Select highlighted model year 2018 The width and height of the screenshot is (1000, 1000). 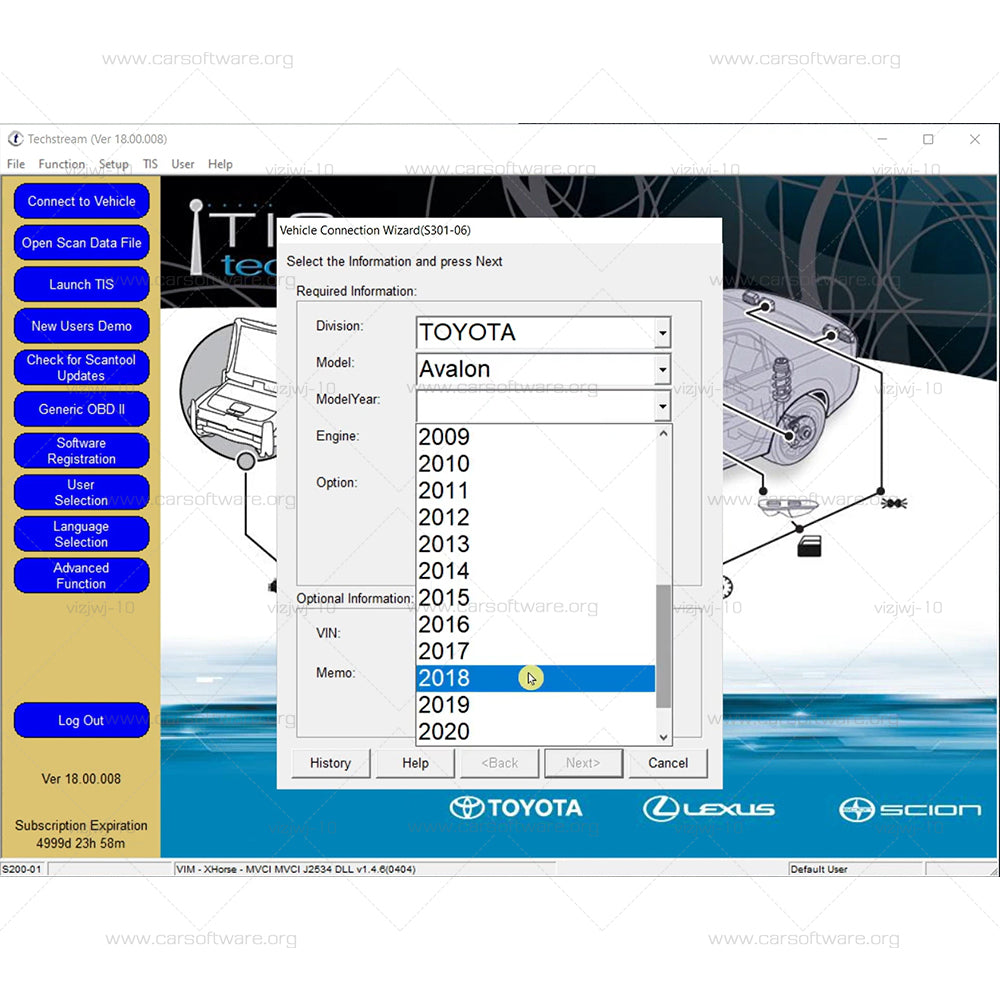coord(535,678)
